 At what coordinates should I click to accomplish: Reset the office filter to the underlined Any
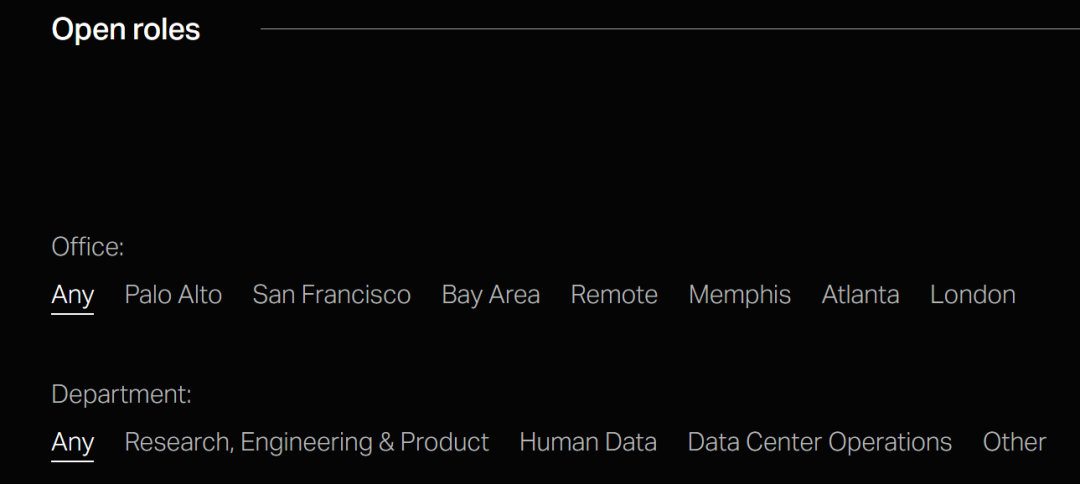[72, 295]
